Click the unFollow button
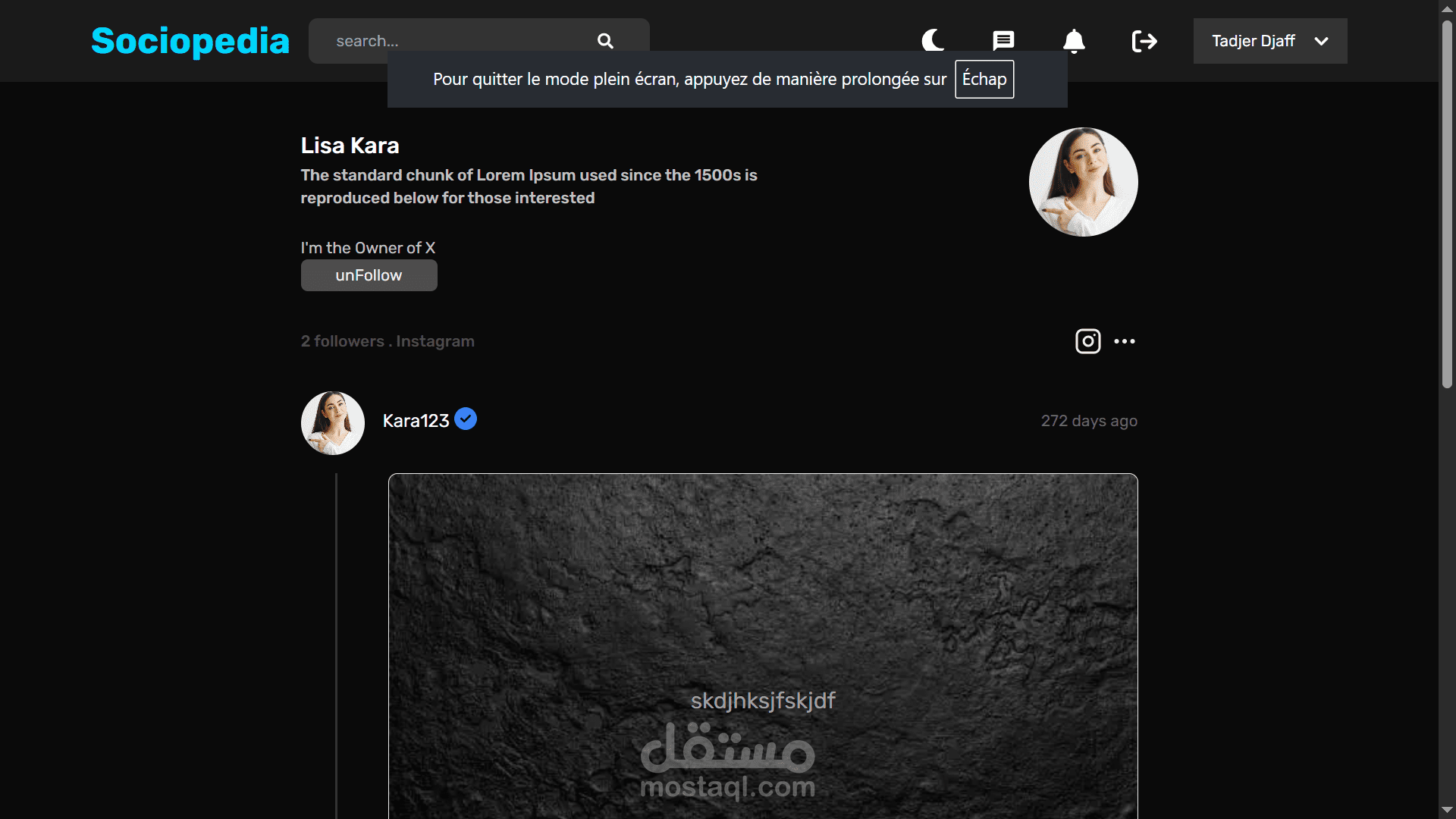 coord(369,275)
